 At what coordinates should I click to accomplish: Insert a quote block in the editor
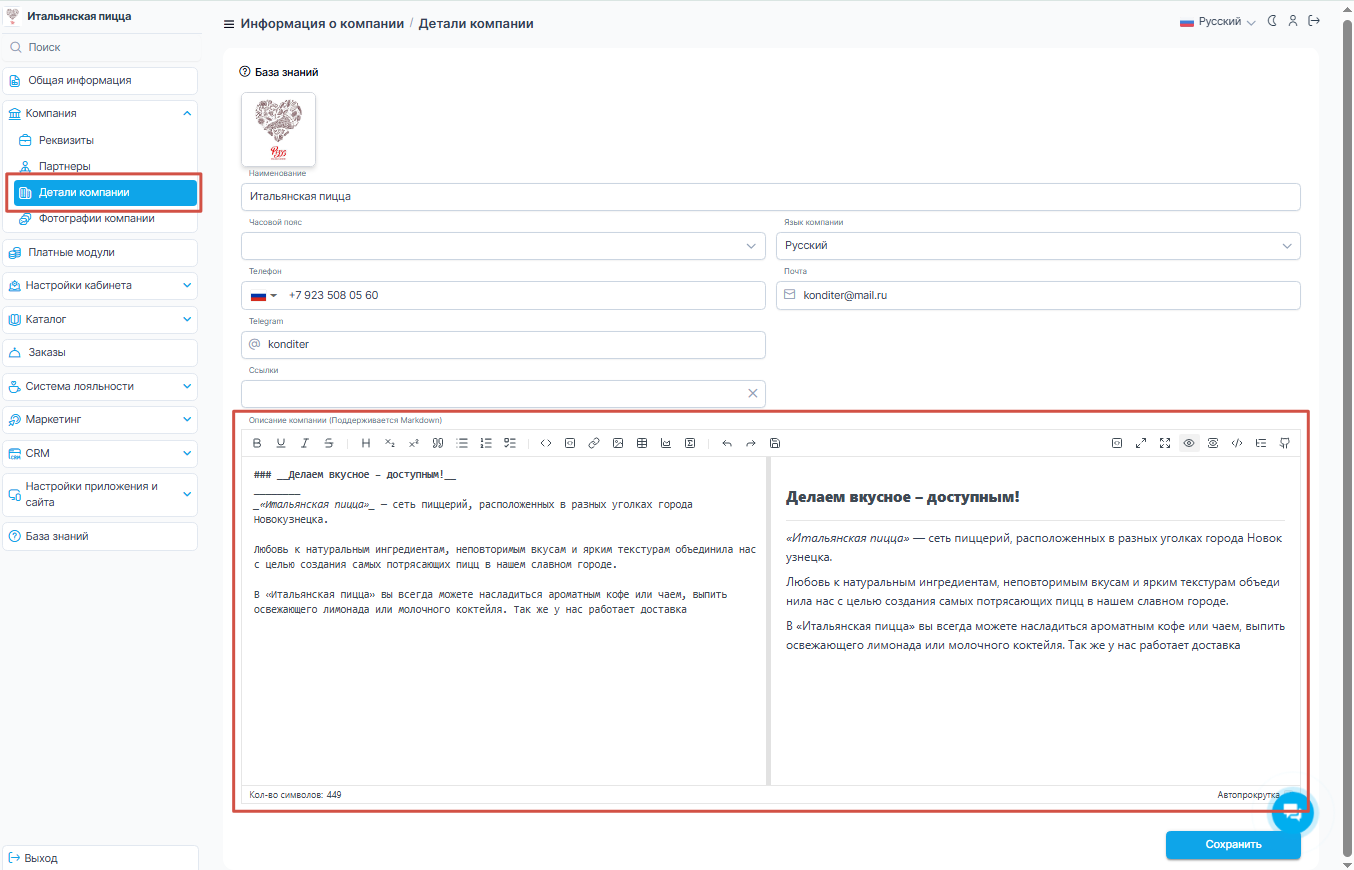point(438,443)
